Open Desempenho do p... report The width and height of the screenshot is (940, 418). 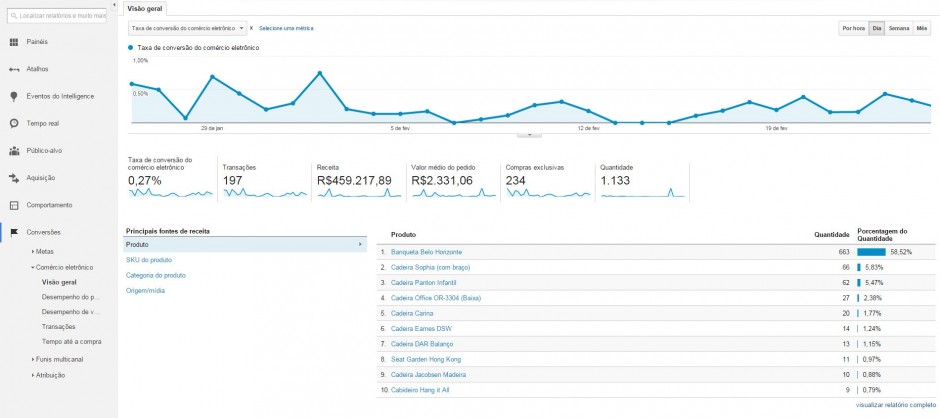[x=70, y=297]
